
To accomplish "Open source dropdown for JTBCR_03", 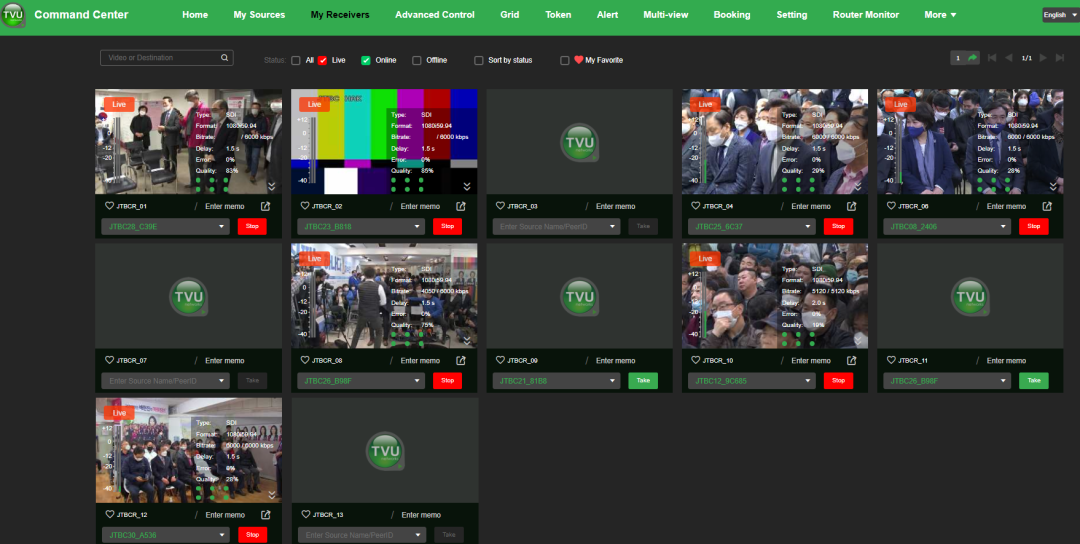I will [x=557, y=227].
